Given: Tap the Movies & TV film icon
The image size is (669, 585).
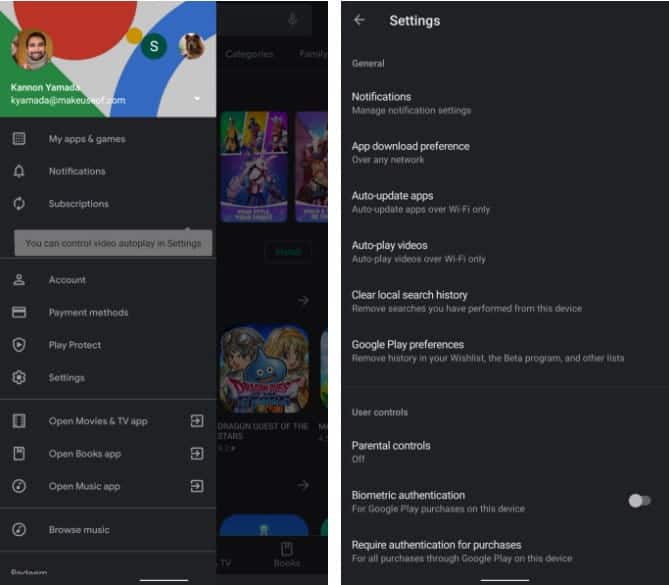Looking at the screenshot, I should pos(19,421).
